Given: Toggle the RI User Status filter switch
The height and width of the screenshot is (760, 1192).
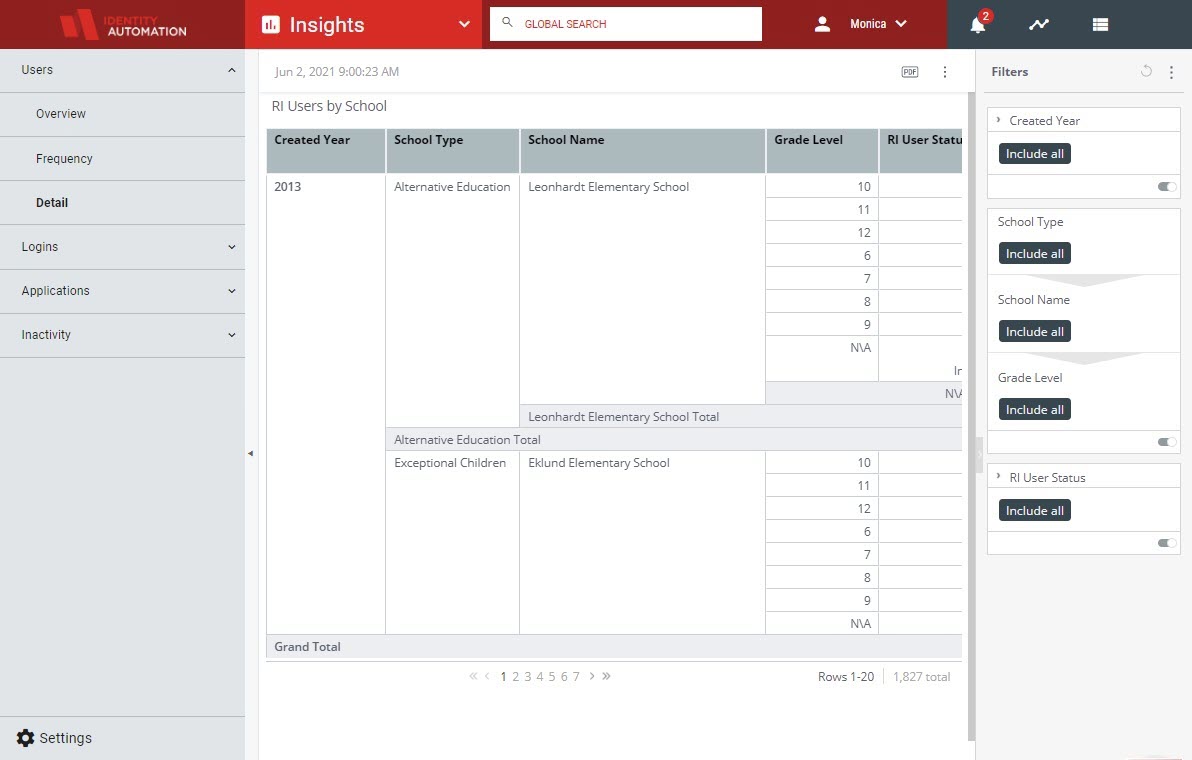Looking at the screenshot, I should (x=1167, y=543).
